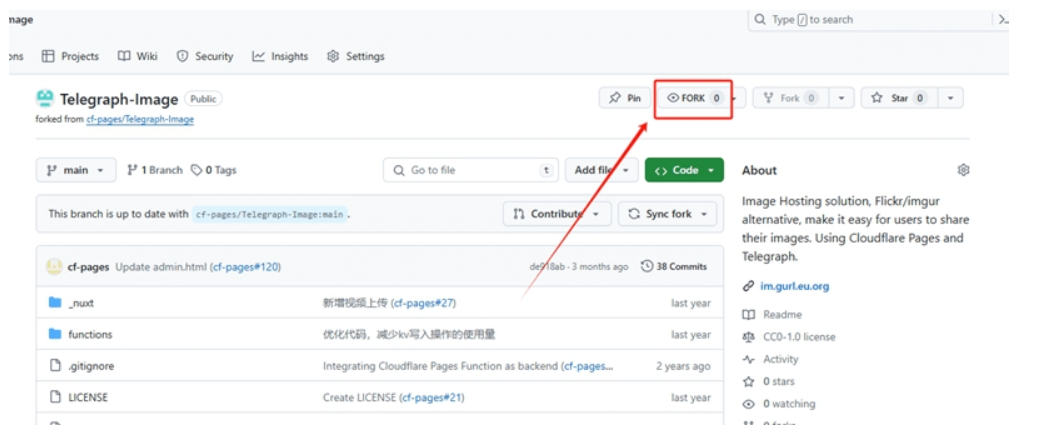The height and width of the screenshot is (435, 1042).
Task: Open the Projects tab
Action: coord(70,56)
